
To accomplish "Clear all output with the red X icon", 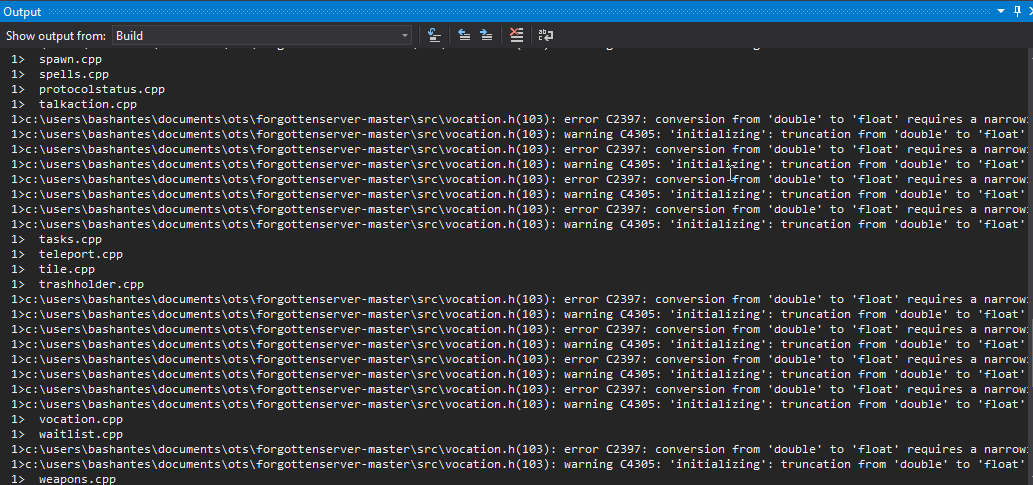I will [x=516, y=36].
